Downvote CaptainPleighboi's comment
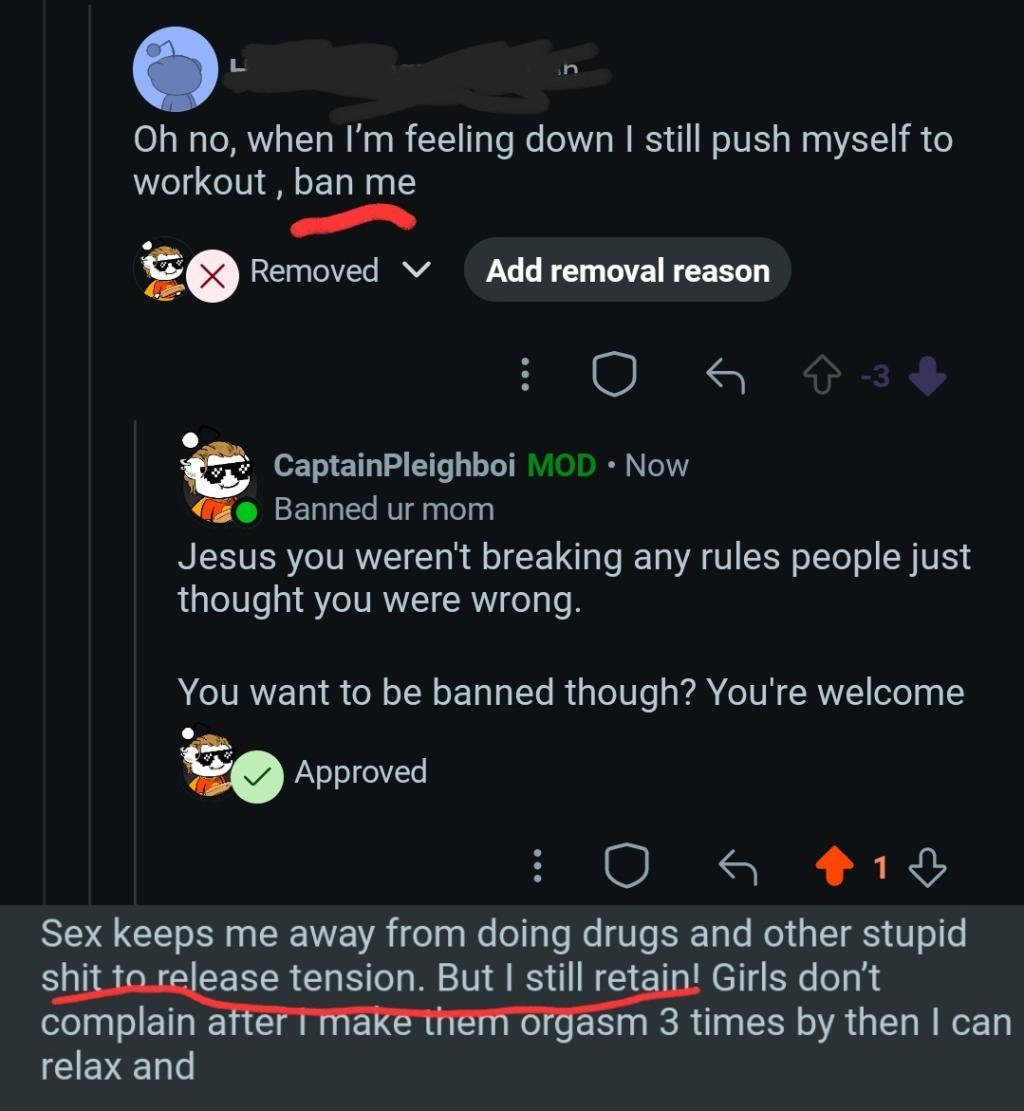 (x=928, y=867)
